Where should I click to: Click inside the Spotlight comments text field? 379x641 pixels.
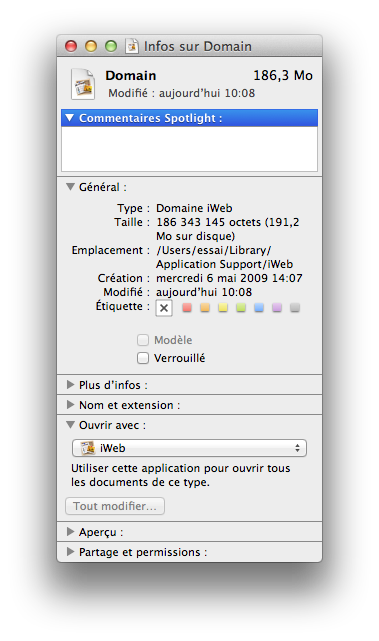(x=189, y=149)
